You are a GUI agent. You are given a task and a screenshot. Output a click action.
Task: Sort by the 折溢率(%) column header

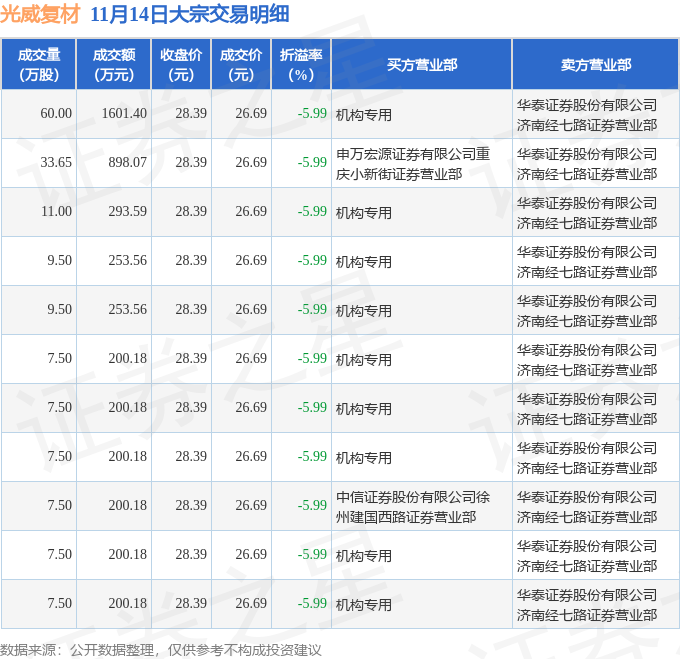301,65
